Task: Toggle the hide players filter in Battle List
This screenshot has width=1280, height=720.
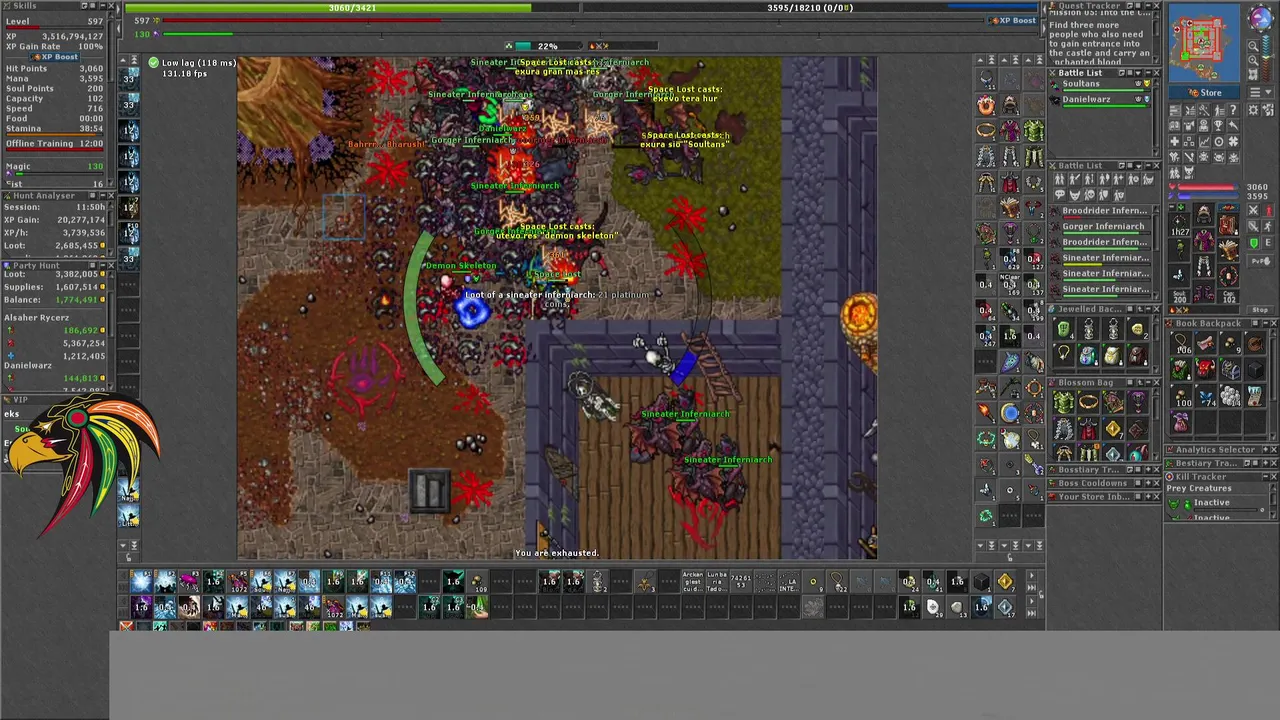Action: pyautogui.click(x=1059, y=179)
